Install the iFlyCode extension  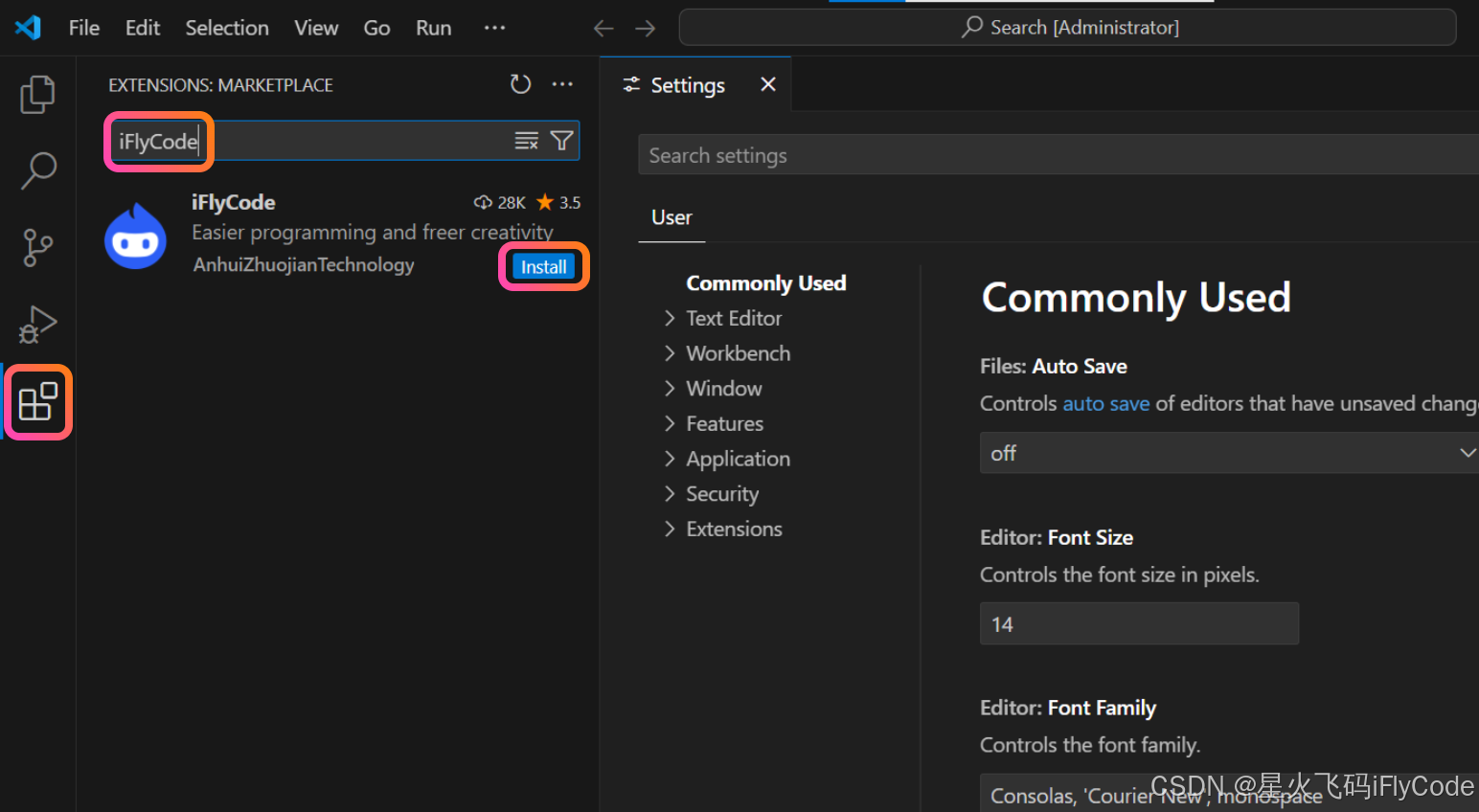pos(544,266)
